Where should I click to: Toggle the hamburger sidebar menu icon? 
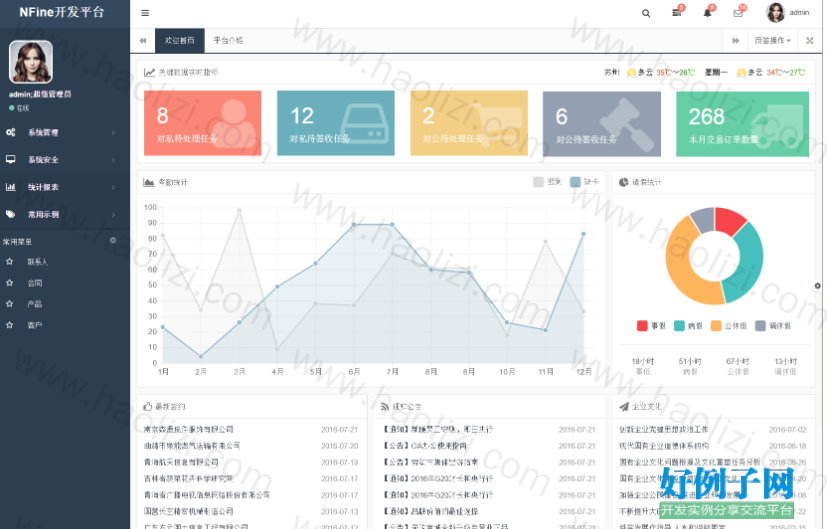(145, 13)
